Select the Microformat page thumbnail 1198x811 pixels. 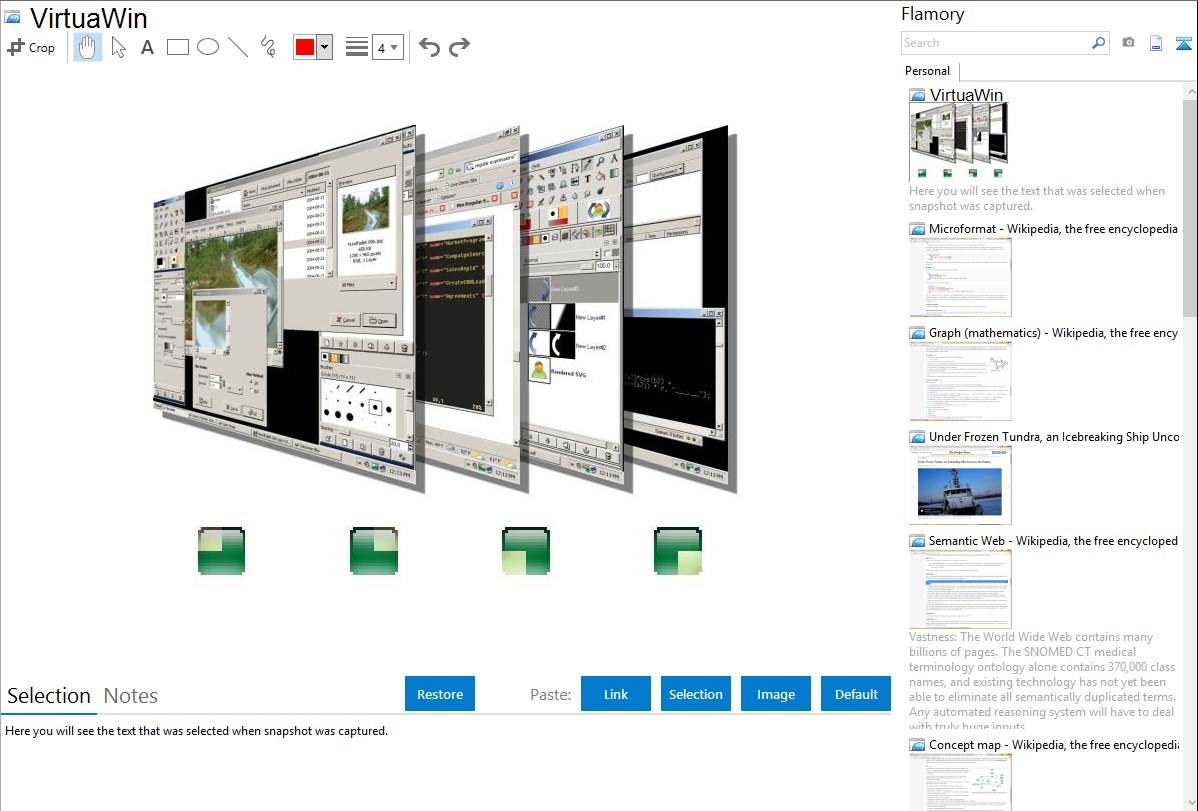tap(960, 277)
